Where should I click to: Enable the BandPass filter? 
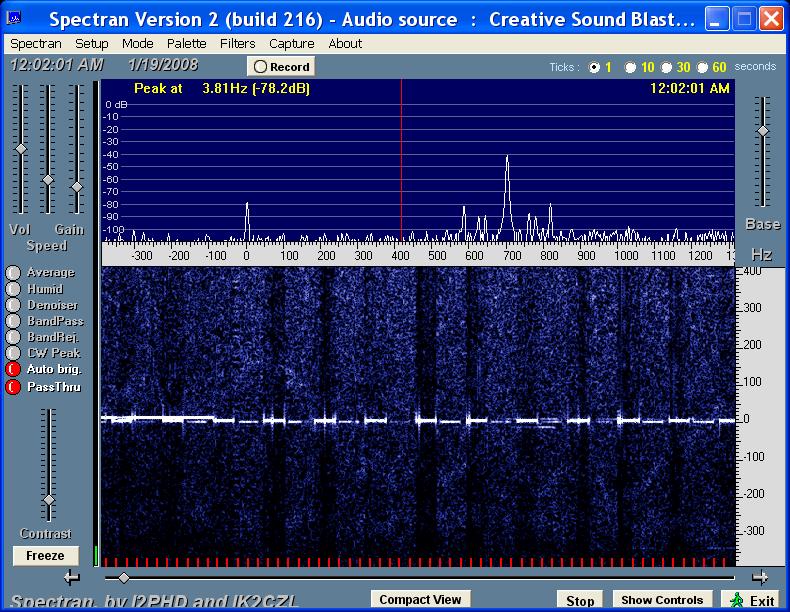click(x=13, y=321)
